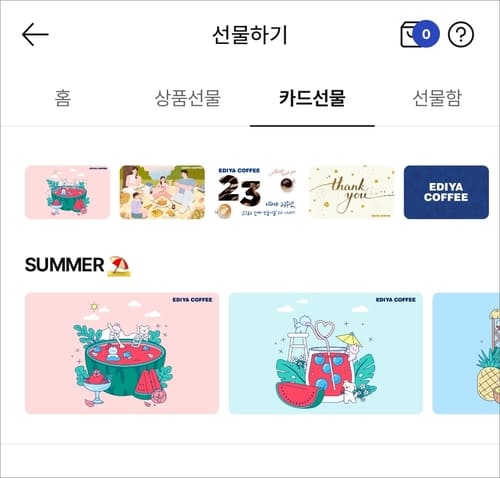Open the light blue watermelon drink card

[x=326, y=353]
